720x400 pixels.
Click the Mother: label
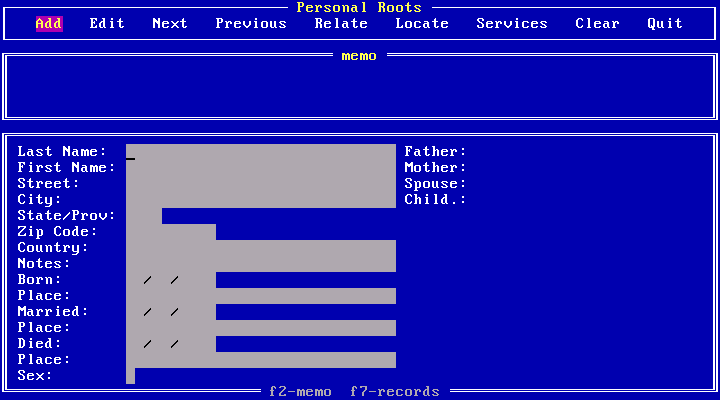435,168
